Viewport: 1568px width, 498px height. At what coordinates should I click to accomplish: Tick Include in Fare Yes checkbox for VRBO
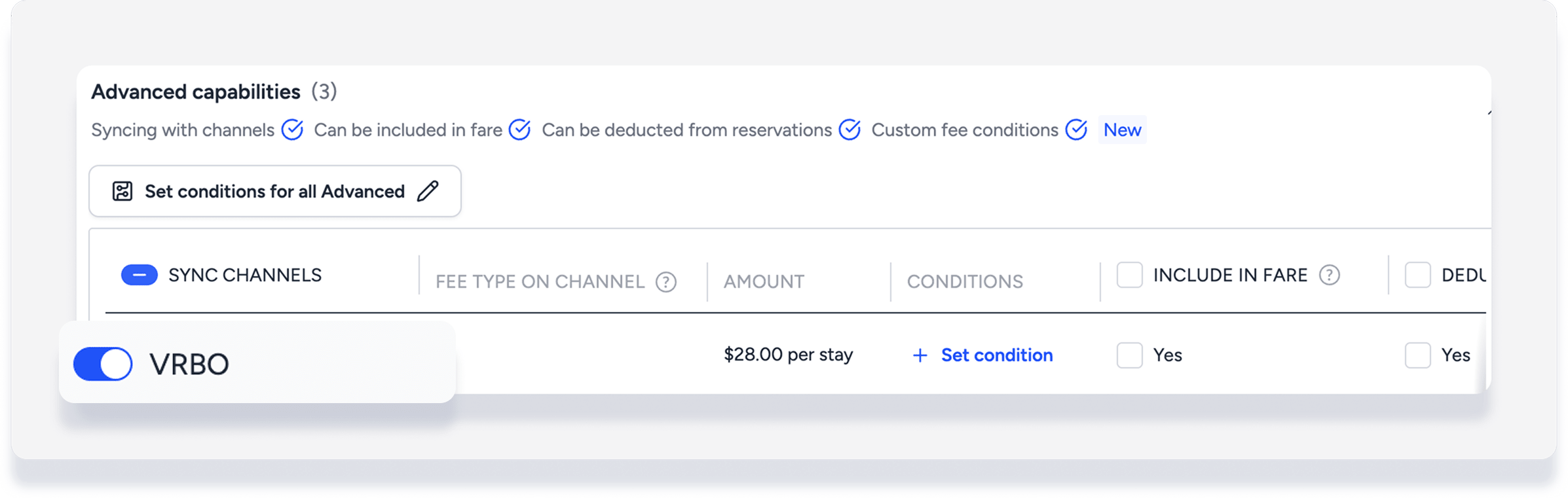[1129, 355]
